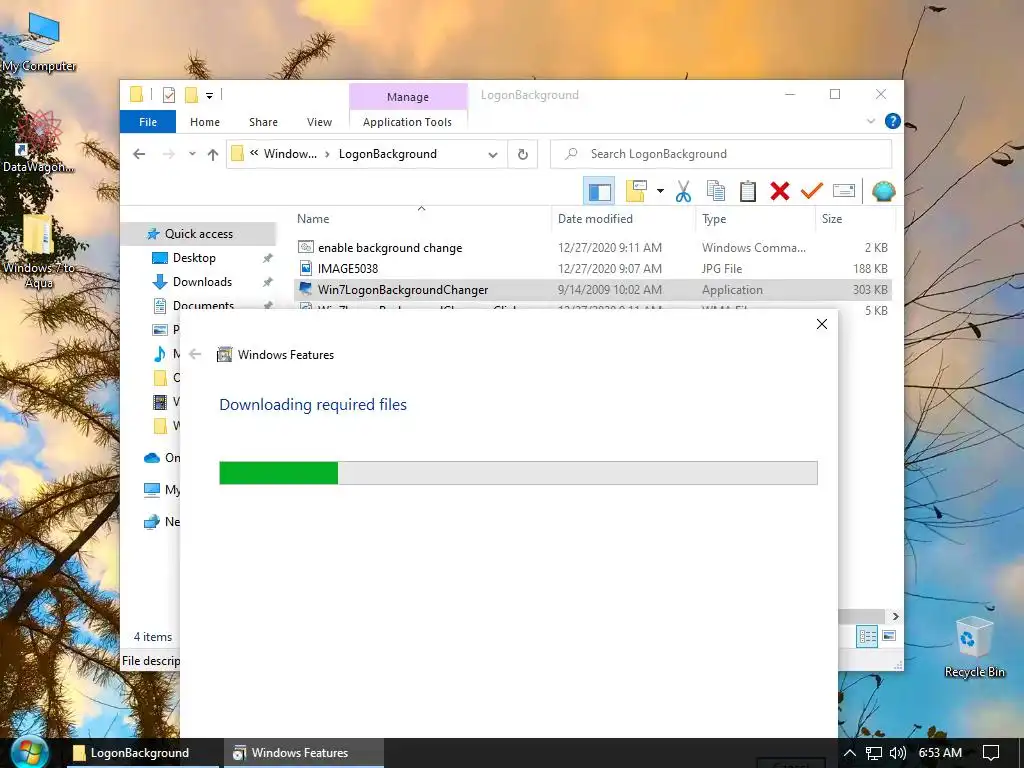Click LogonBackground in address breadcrumb

point(387,154)
